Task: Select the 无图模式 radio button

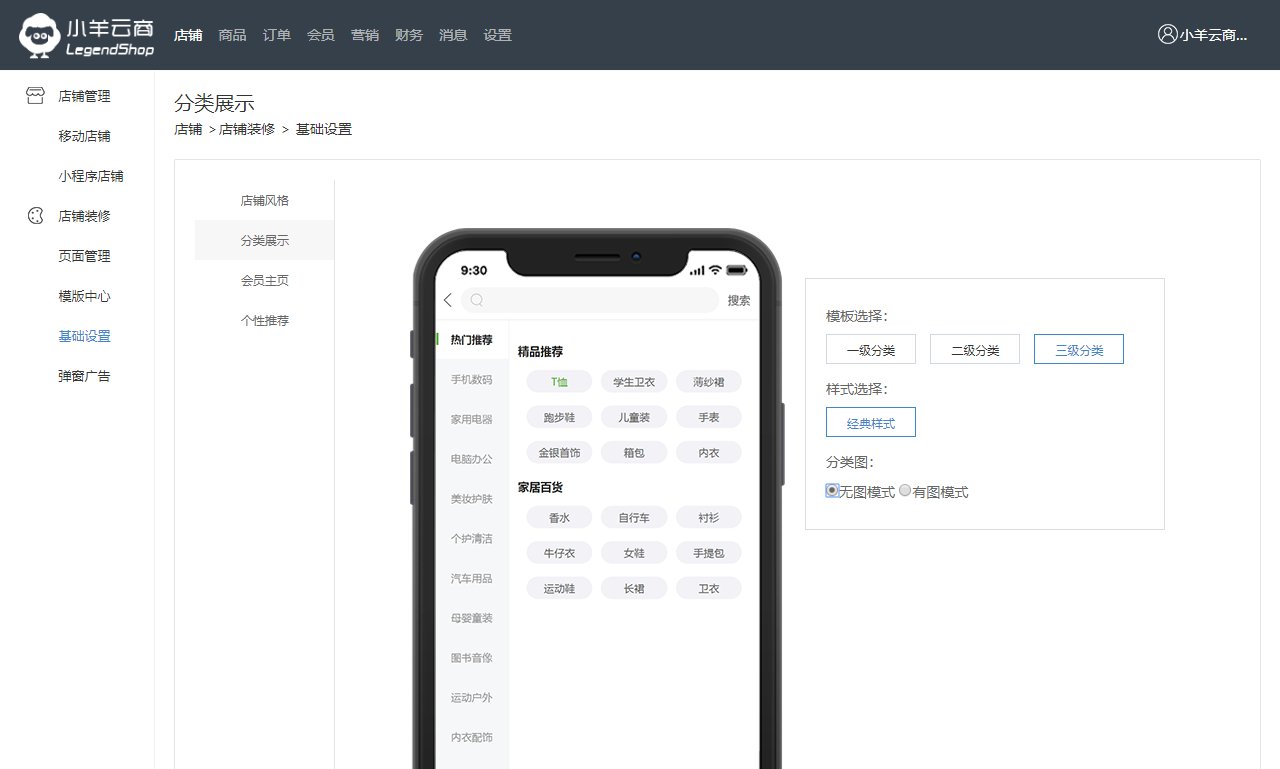Action: pyautogui.click(x=832, y=491)
